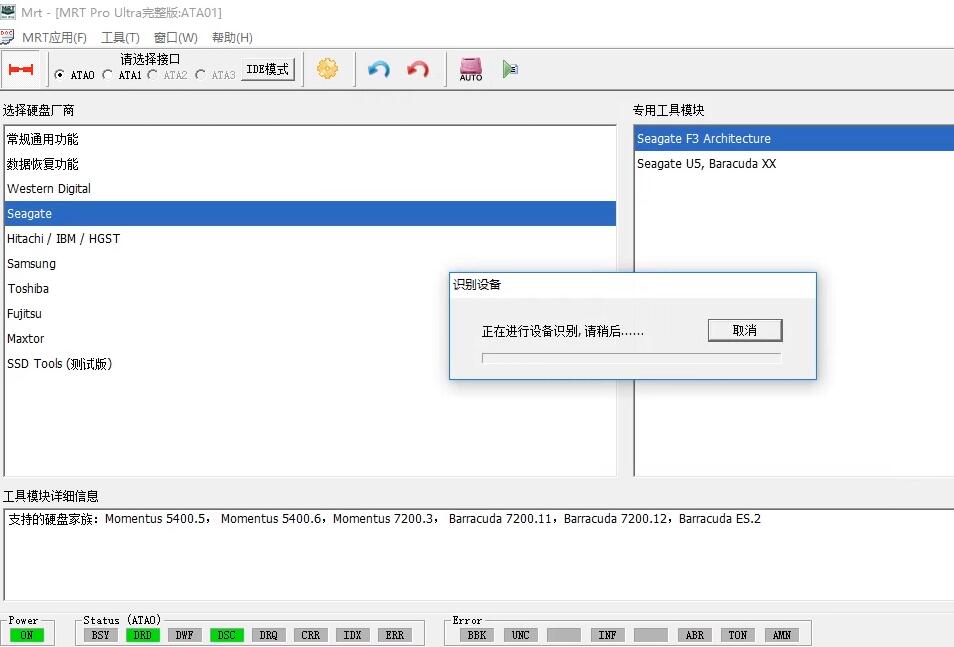Open the 工具(T) menu
The height and width of the screenshot is (647, 954).
tap(120, 38)
